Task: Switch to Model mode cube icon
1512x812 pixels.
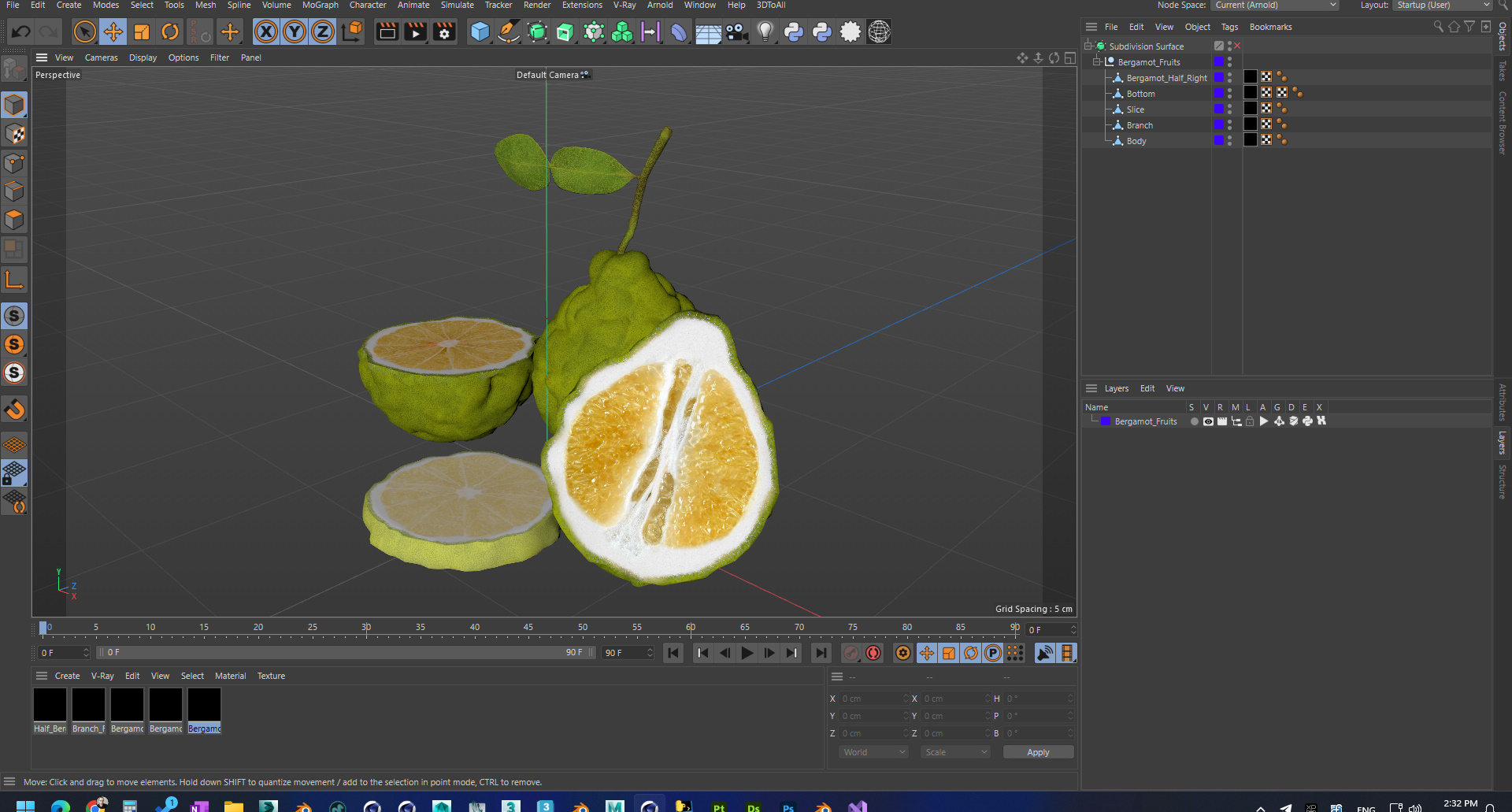Action: 14,105
